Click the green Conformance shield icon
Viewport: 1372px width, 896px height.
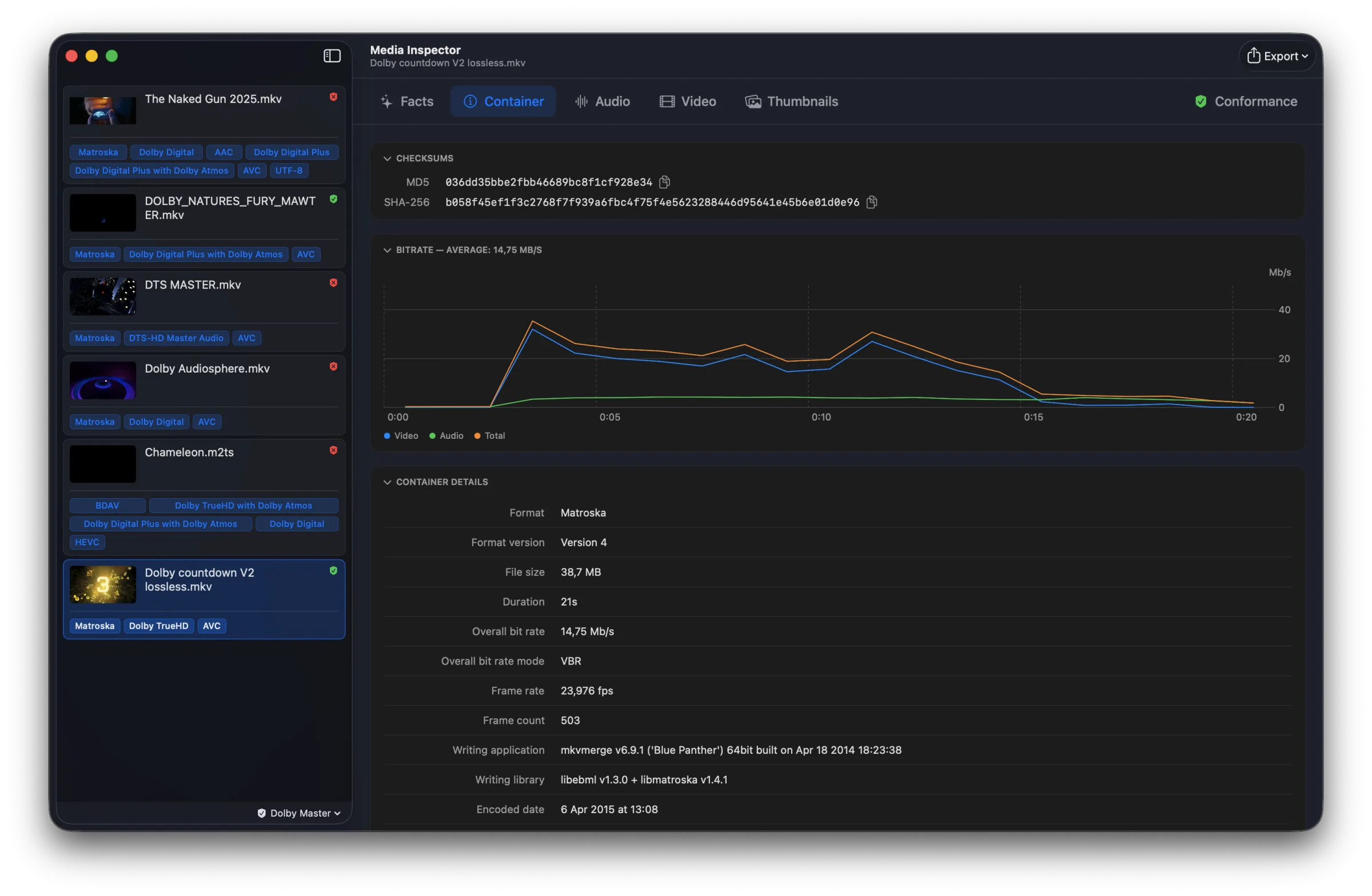[x=1201, y=102]
